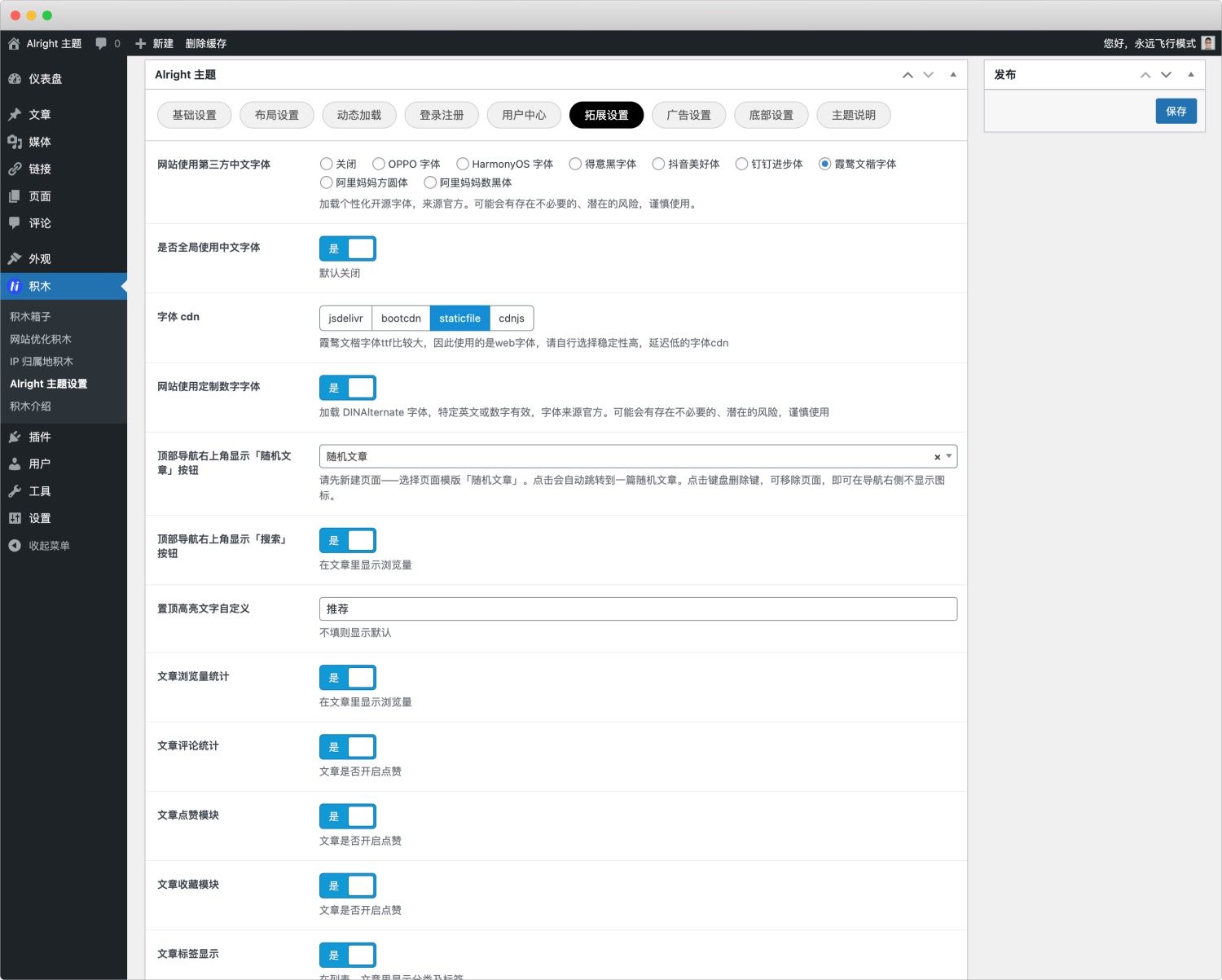The width and height of the screenshot is (1222, 980).
Task: Toggle 是否全局使用中文字体 switch
Action: 348,248
